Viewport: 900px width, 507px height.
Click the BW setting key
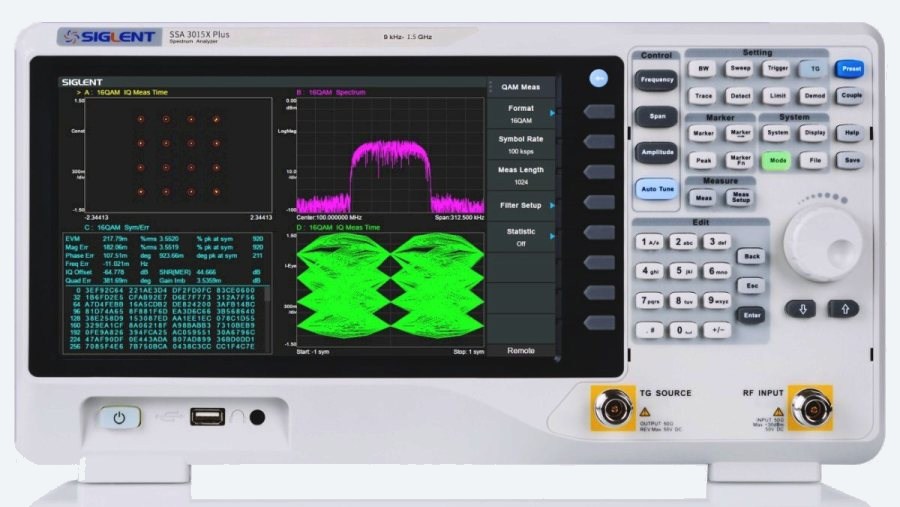(703, 69)
